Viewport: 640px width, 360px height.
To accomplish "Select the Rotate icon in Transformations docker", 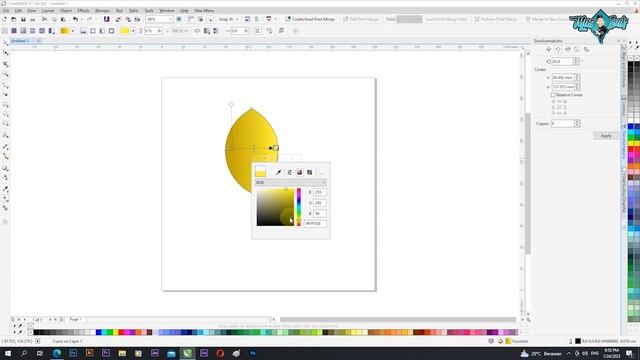I will tap(558, 49).
